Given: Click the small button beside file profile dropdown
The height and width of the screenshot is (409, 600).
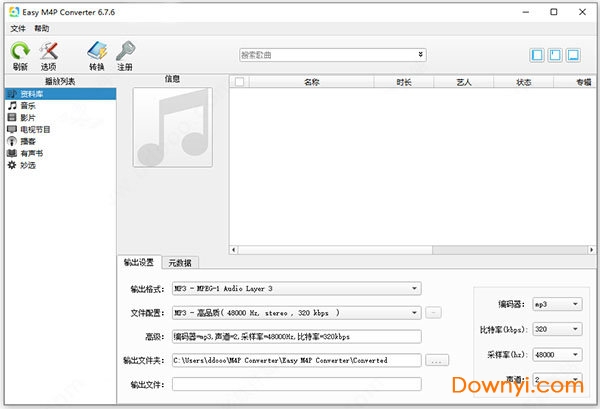Looking at the screenshot, I should click(433, 313).
